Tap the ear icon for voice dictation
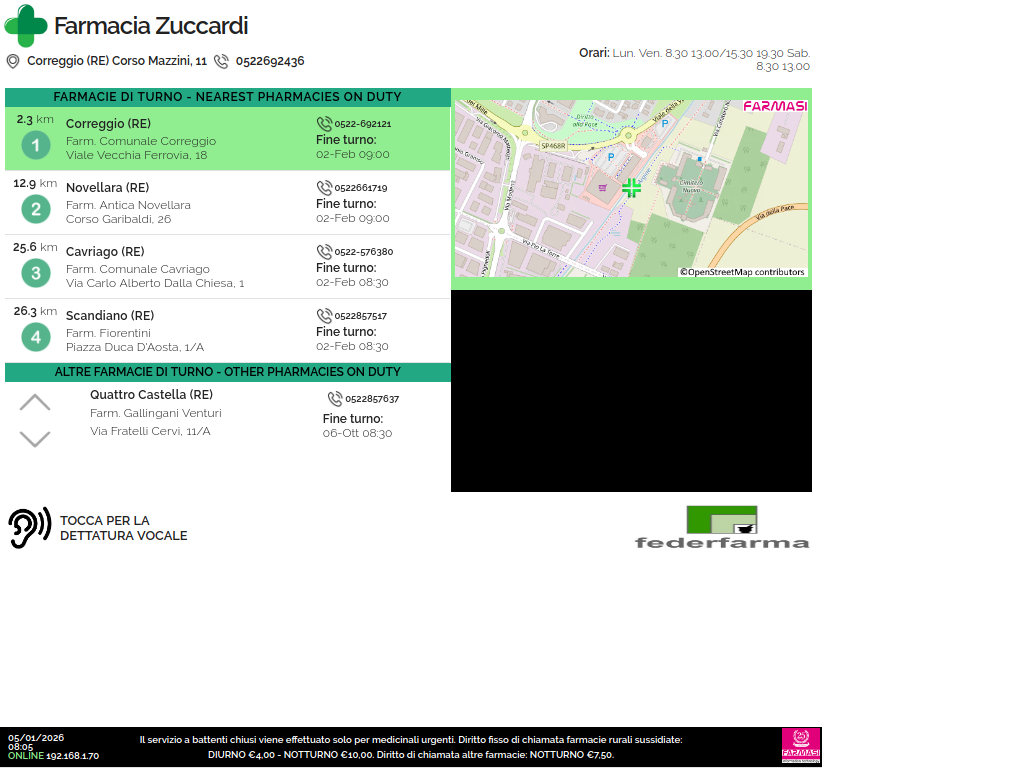1024x768 pixels. (29, 528)
